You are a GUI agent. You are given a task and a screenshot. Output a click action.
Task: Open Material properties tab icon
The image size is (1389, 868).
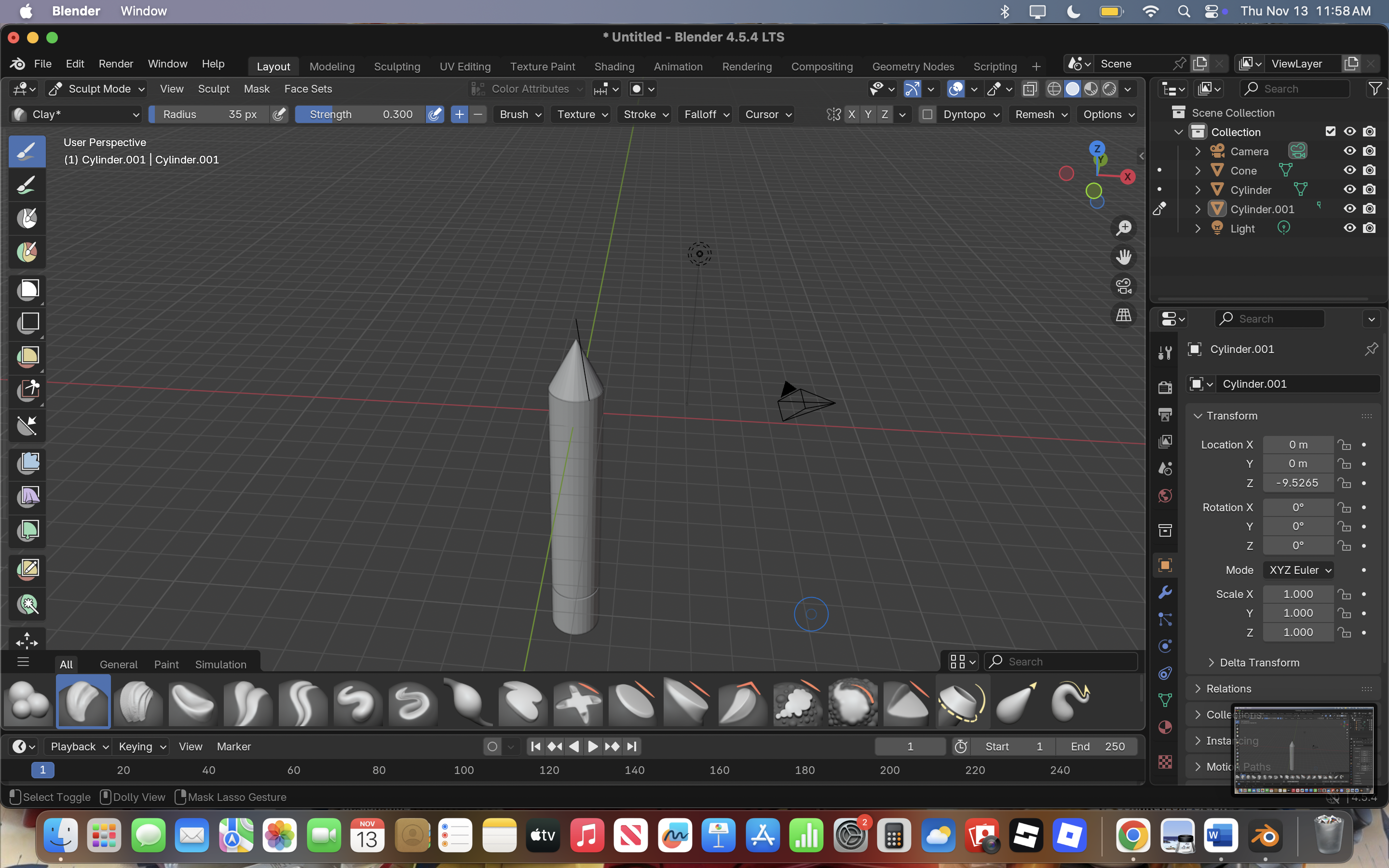click(x=1165, y=727)
